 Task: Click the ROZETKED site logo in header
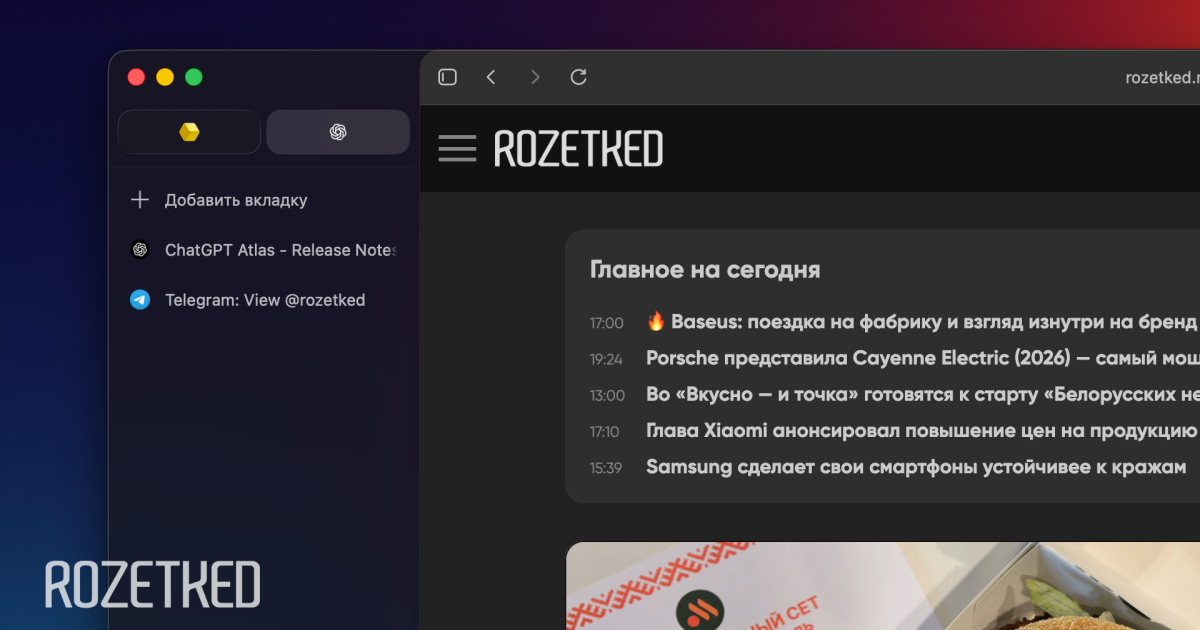pyautogui.click(x=578, y=149)
